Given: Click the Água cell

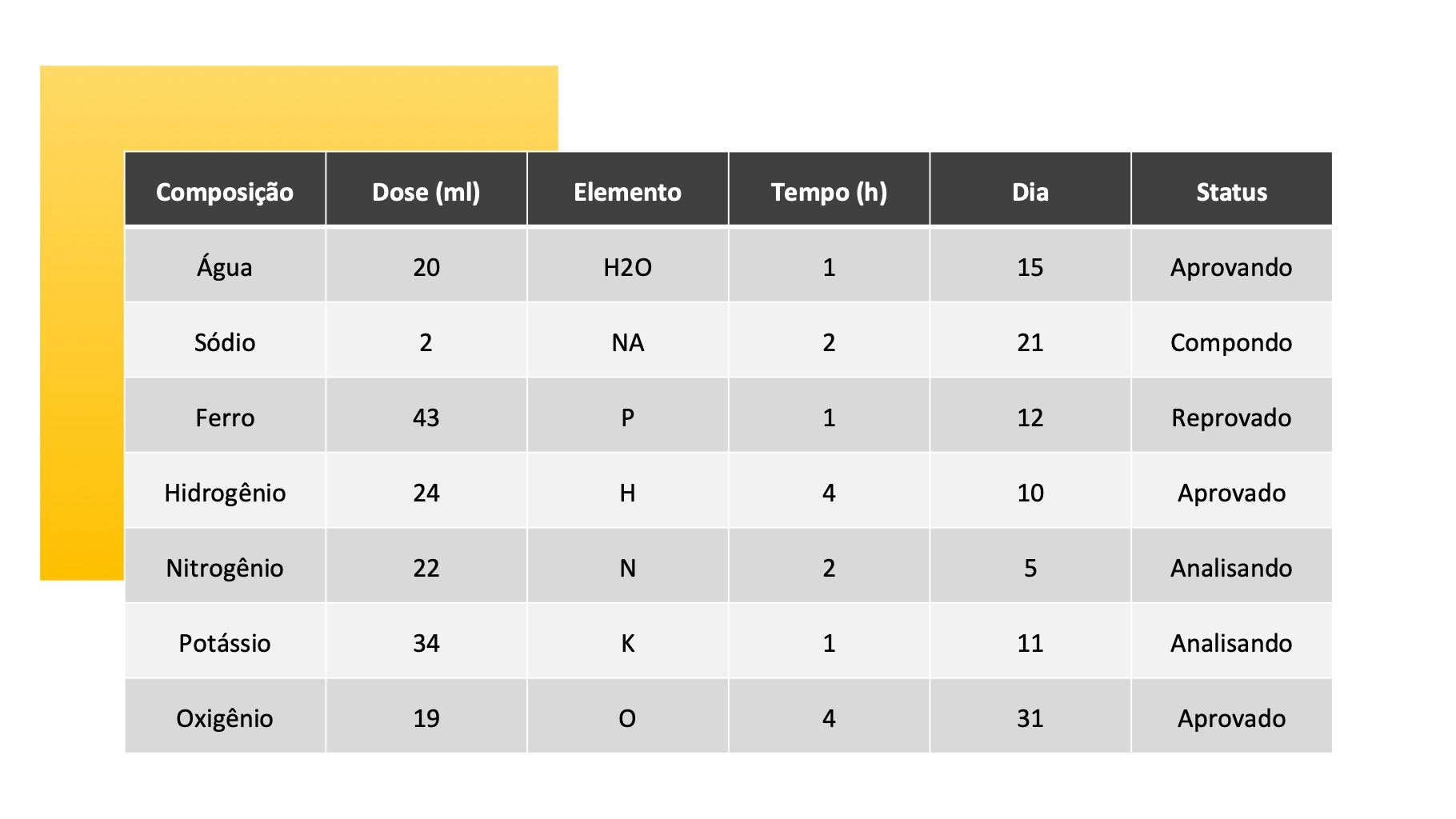Looking at the screenshot, I should pyautogui.click(x=225, y=267).
